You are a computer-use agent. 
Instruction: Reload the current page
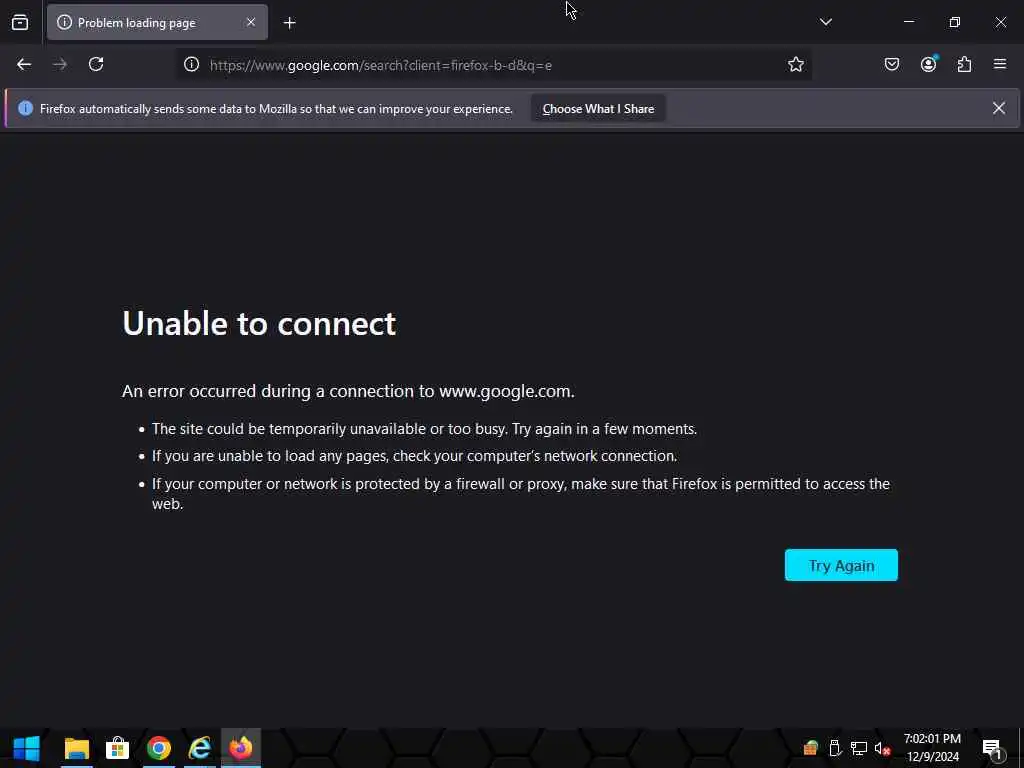(96, 64)
